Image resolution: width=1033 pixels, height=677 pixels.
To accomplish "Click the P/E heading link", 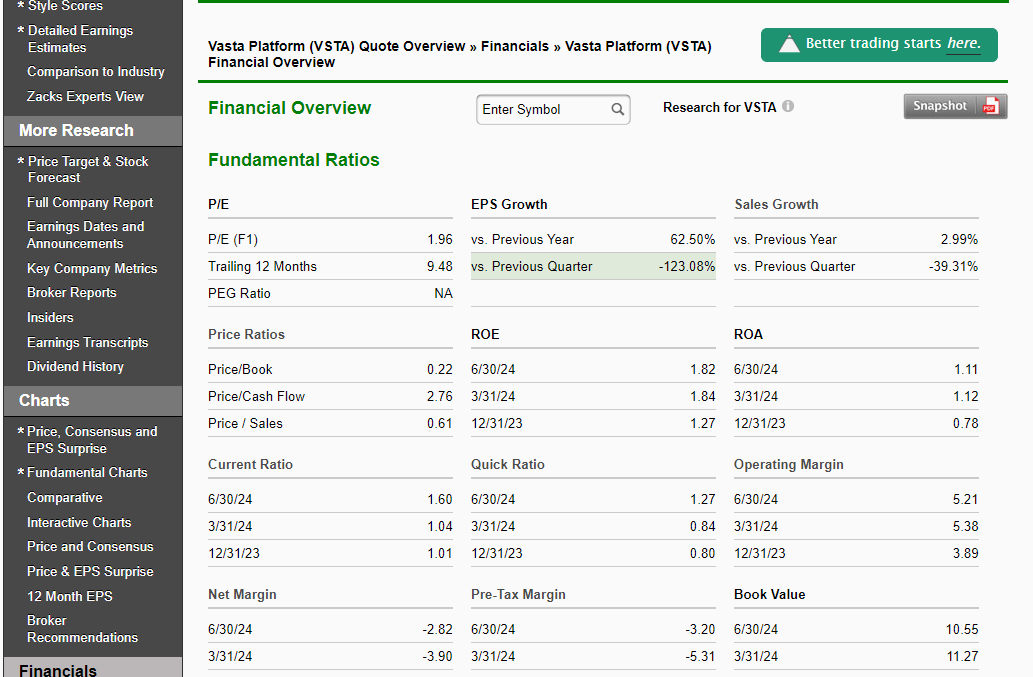I will tap(218, 204).
